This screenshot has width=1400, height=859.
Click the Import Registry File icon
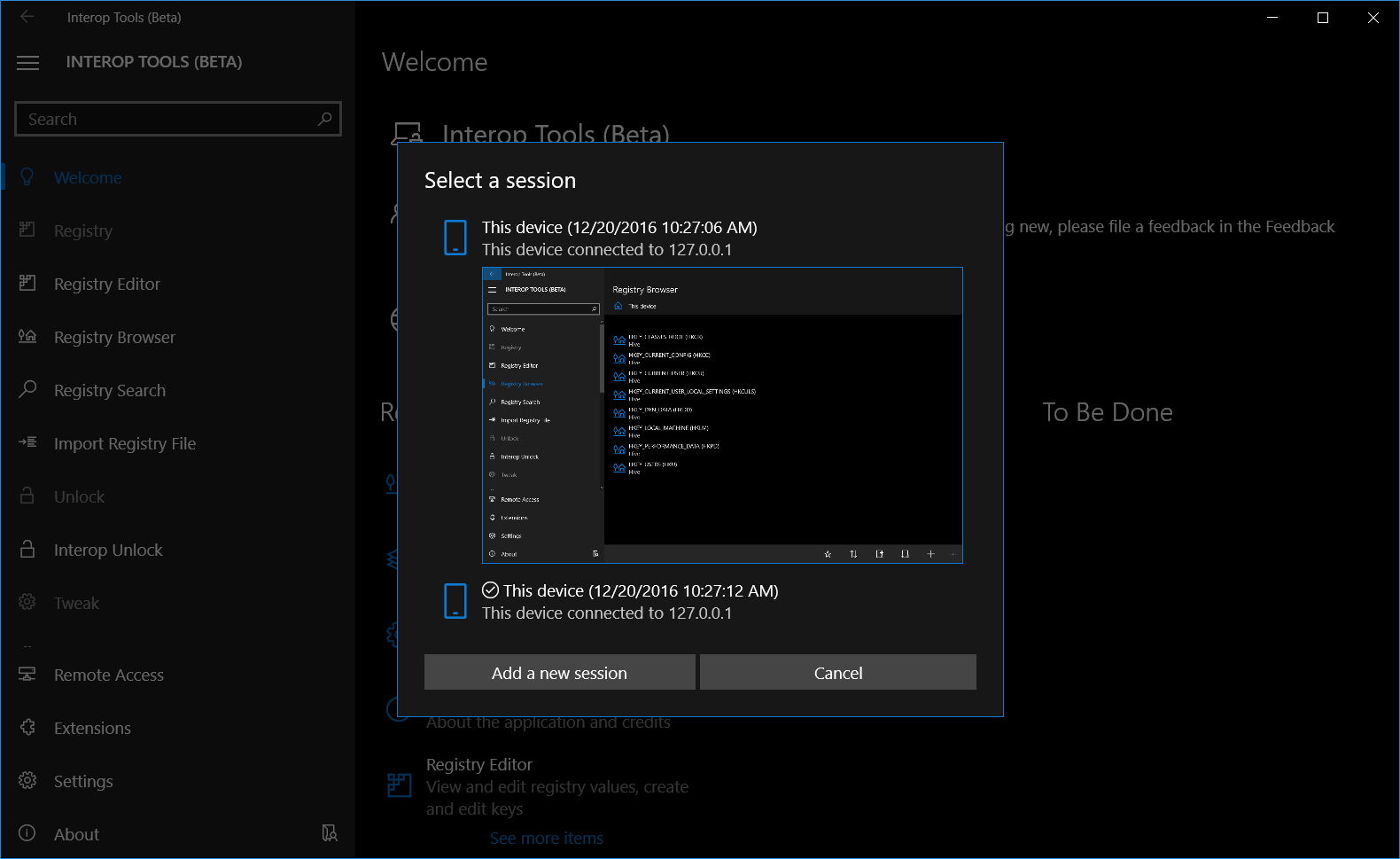(x=27, y=442)
